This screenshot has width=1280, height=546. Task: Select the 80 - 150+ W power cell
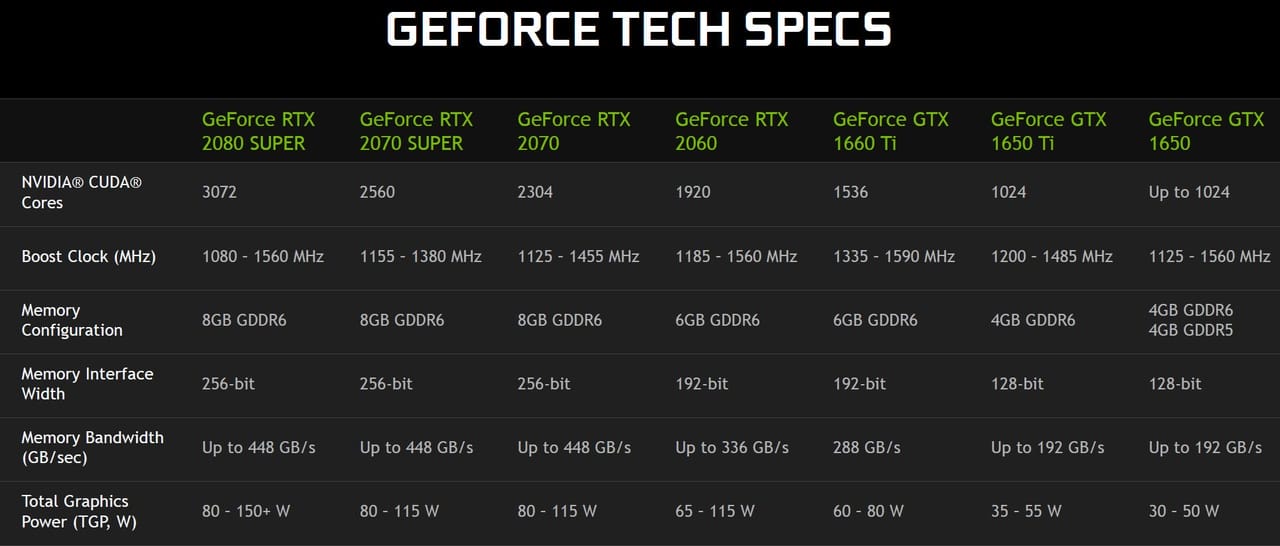(x=246, y=511)
